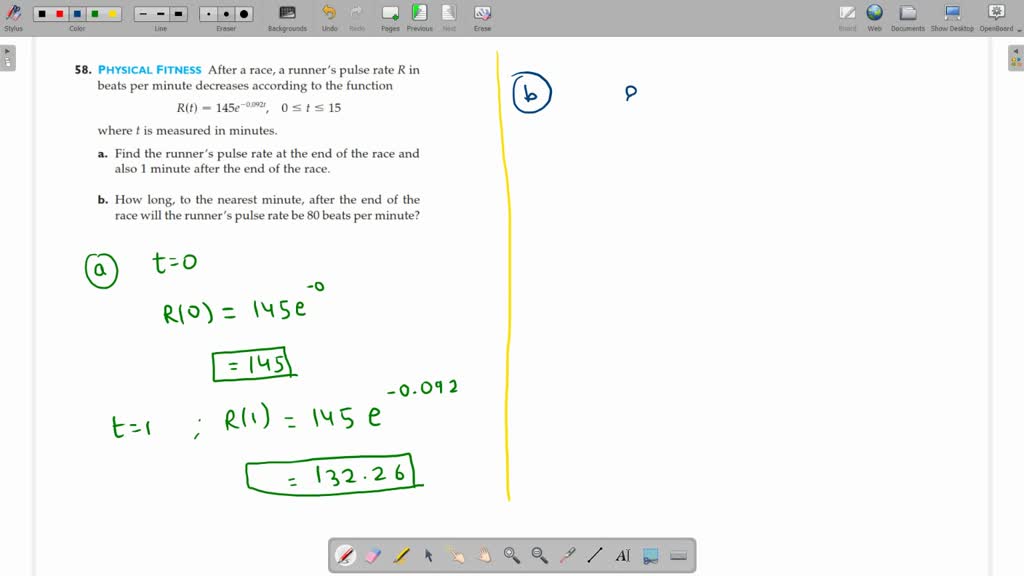
Task: Switch to Web browsing mode
Action: (874, 15)
